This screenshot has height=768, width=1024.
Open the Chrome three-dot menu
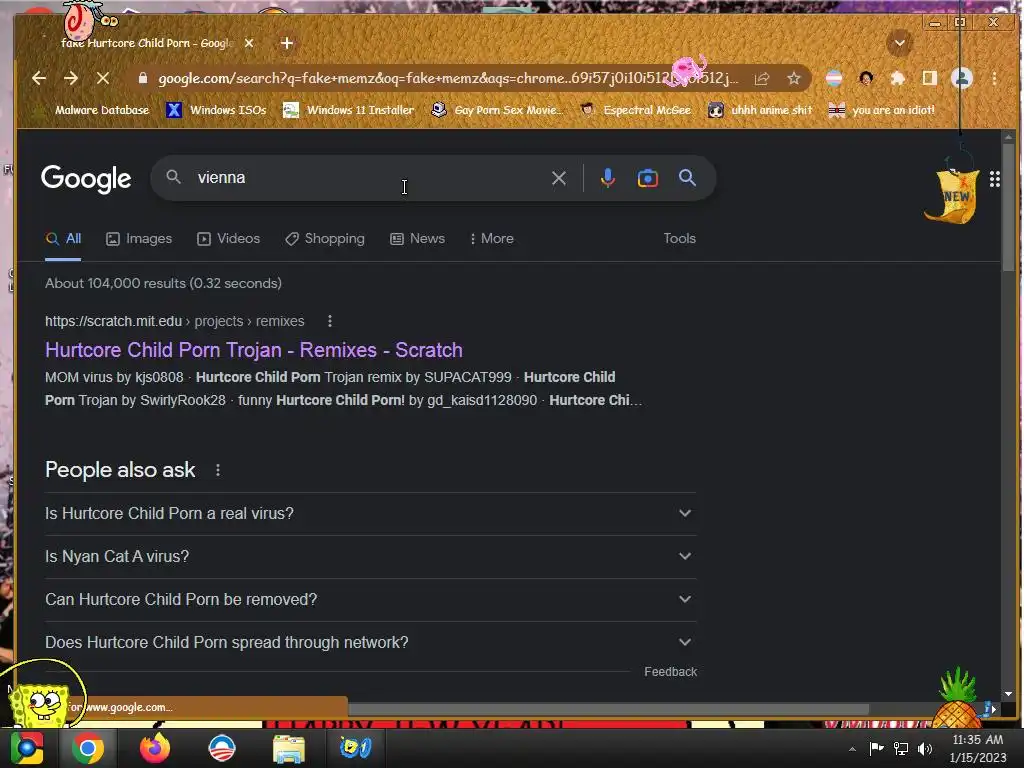click(995, 79)
